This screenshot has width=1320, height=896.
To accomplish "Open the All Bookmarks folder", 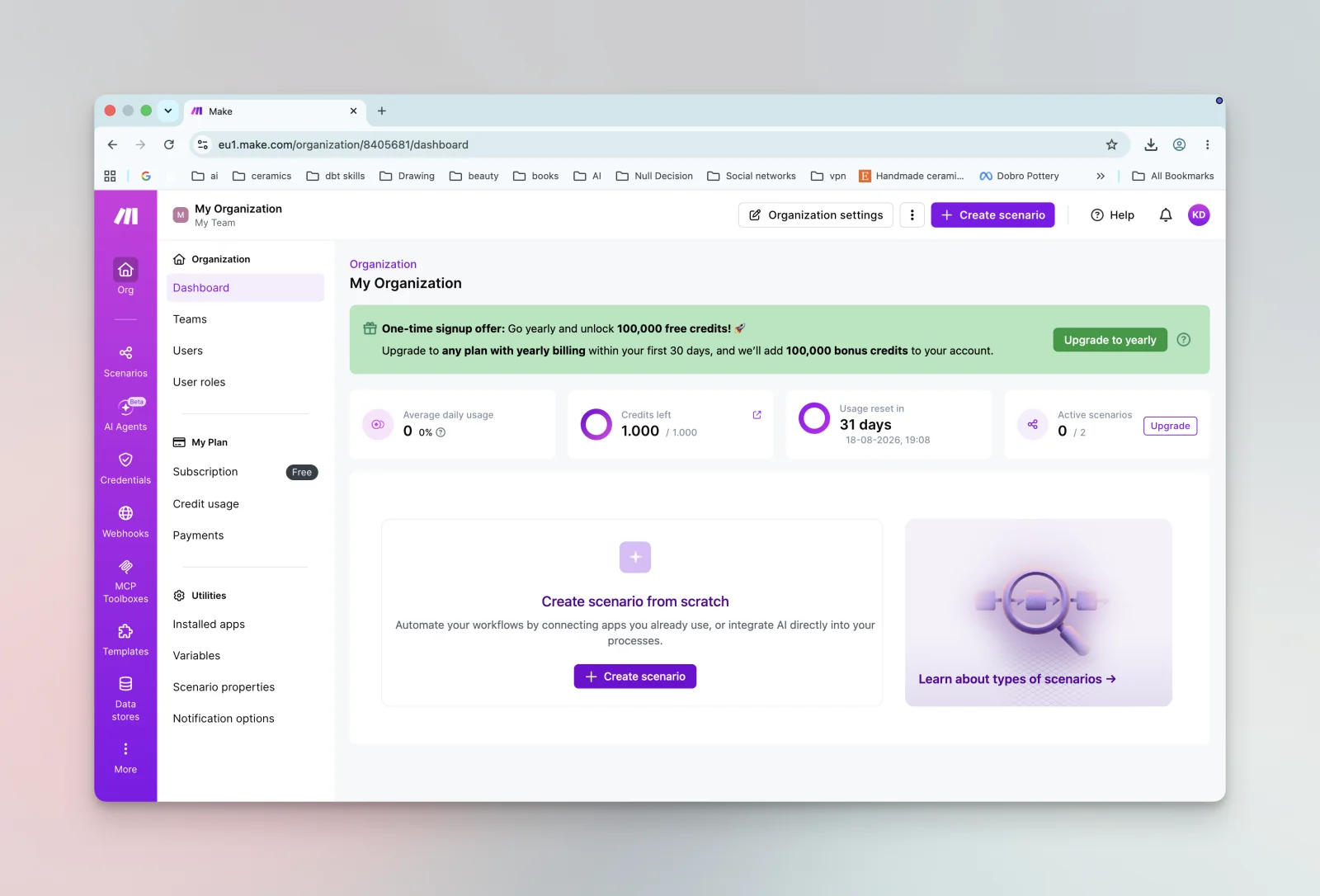I will point(1173,176).
